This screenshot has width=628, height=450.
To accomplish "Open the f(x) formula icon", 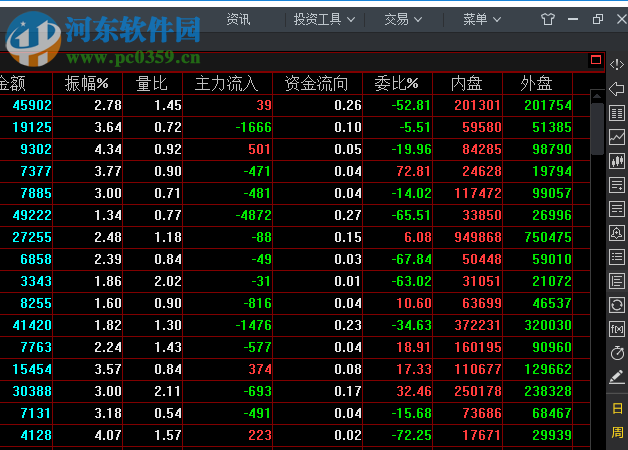I will click(616, 329).
